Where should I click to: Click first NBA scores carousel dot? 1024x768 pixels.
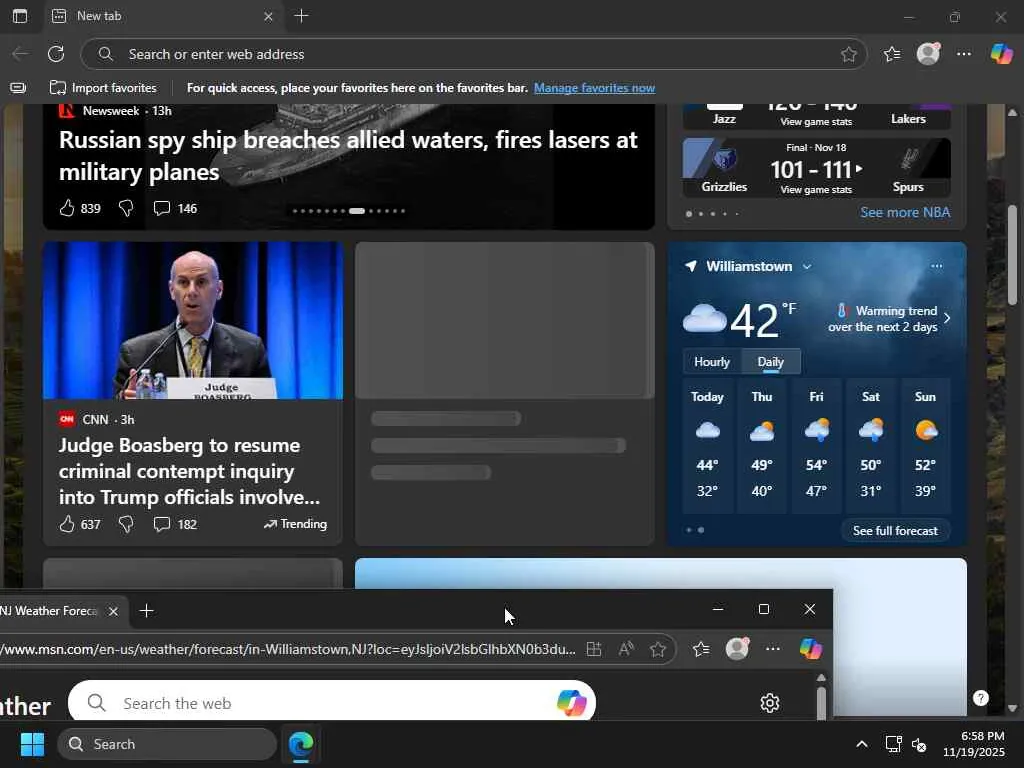coord(689,214)
